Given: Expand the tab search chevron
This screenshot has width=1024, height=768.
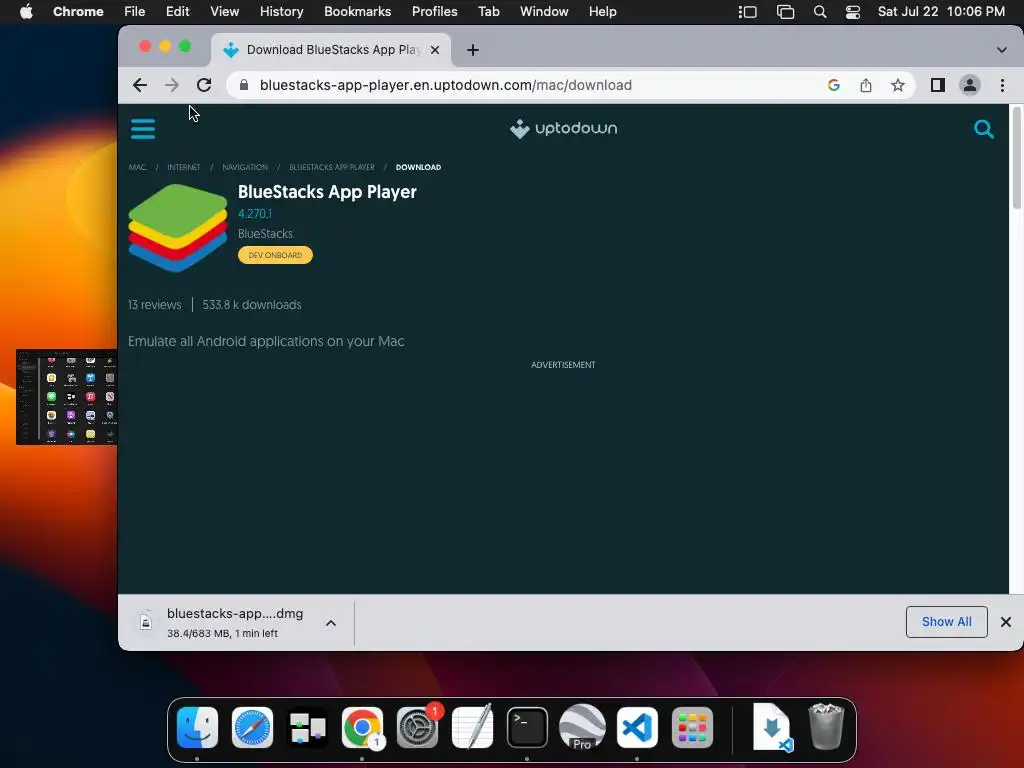Looking at the screenshot, I should click(1001, 50).
